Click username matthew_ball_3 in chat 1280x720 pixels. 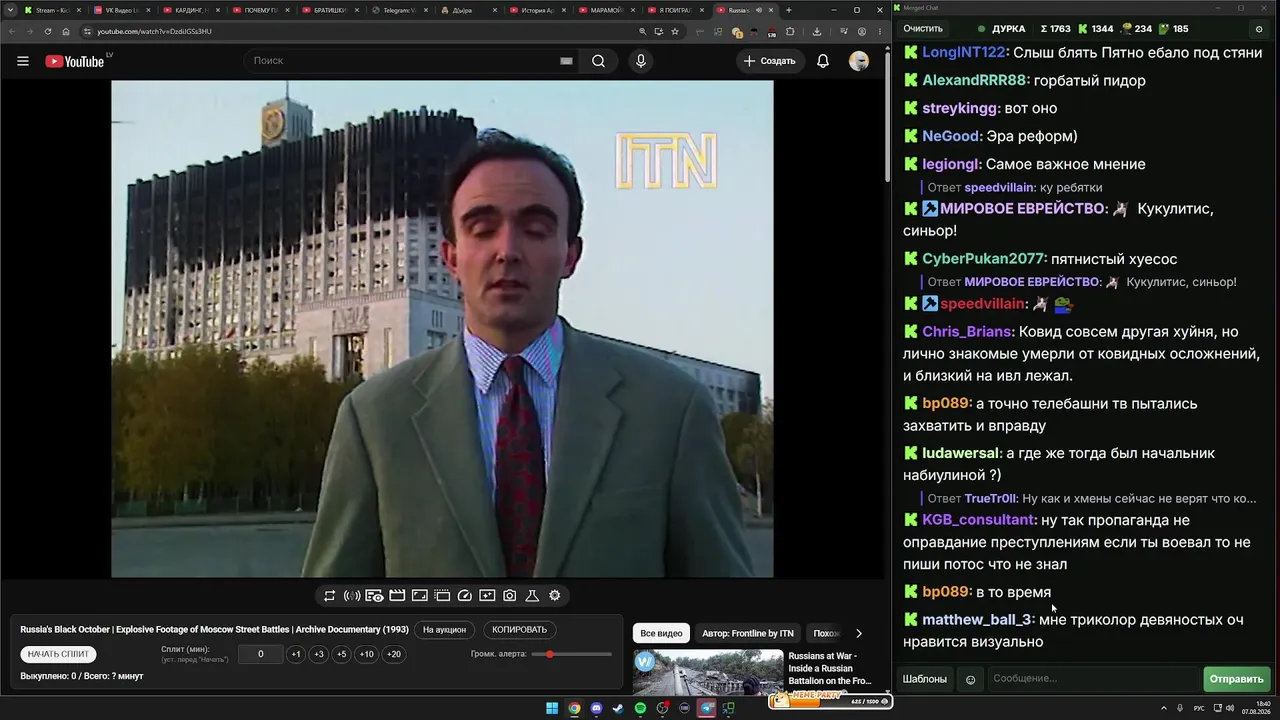click(978, 620)
